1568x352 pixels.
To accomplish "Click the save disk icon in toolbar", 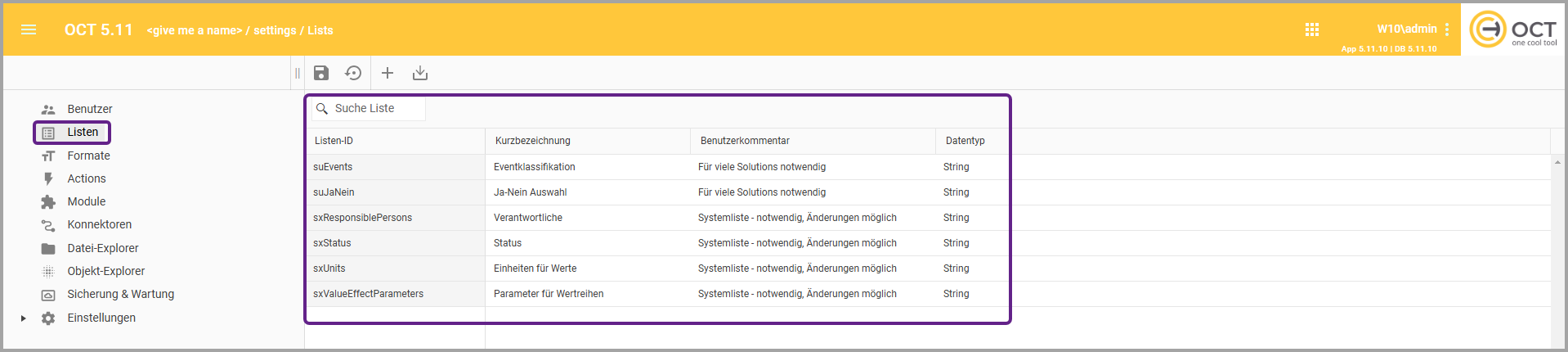I will [x=321, y=73].
